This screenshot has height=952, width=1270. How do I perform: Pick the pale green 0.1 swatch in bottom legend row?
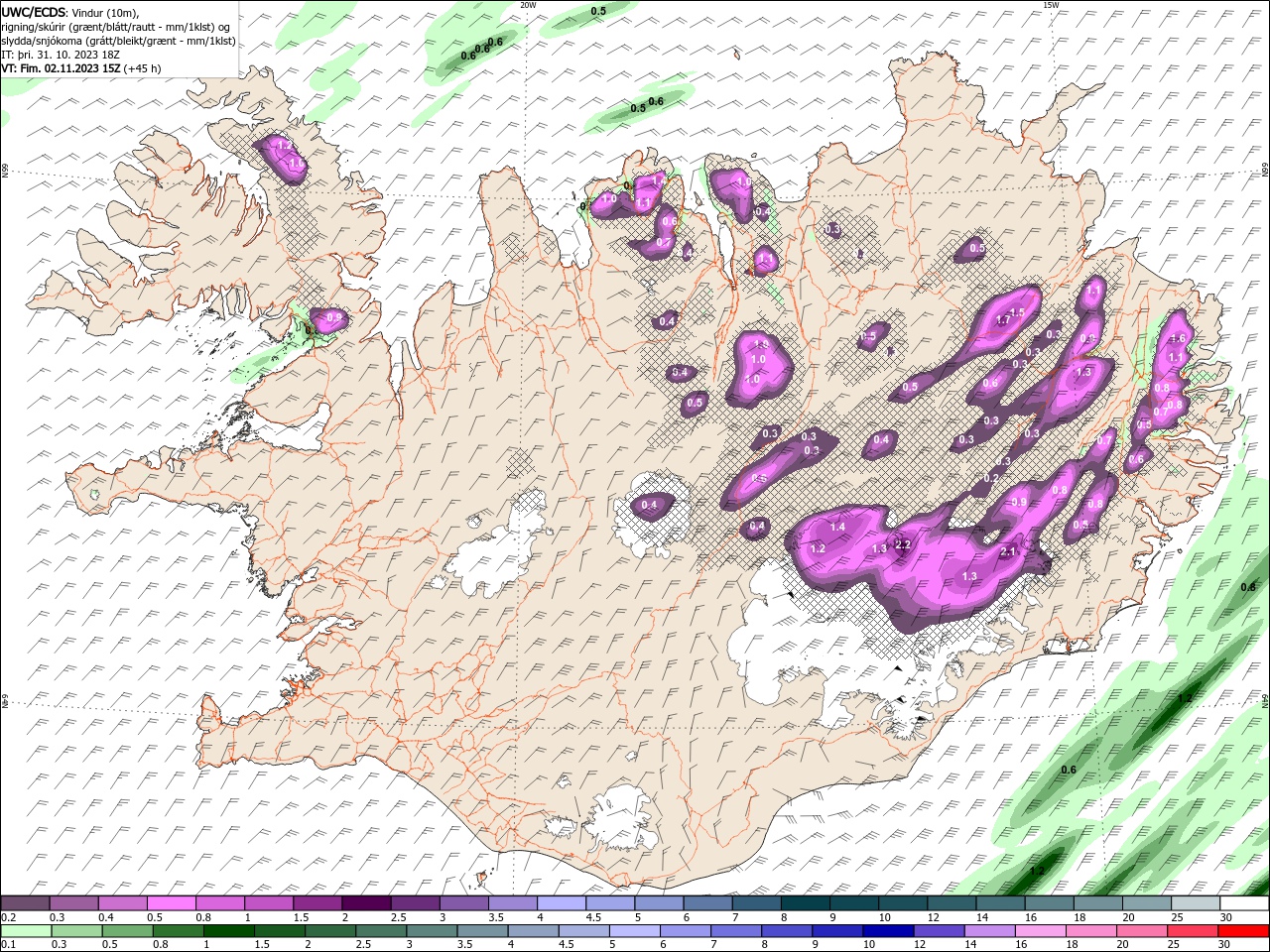tap(25, 931)
